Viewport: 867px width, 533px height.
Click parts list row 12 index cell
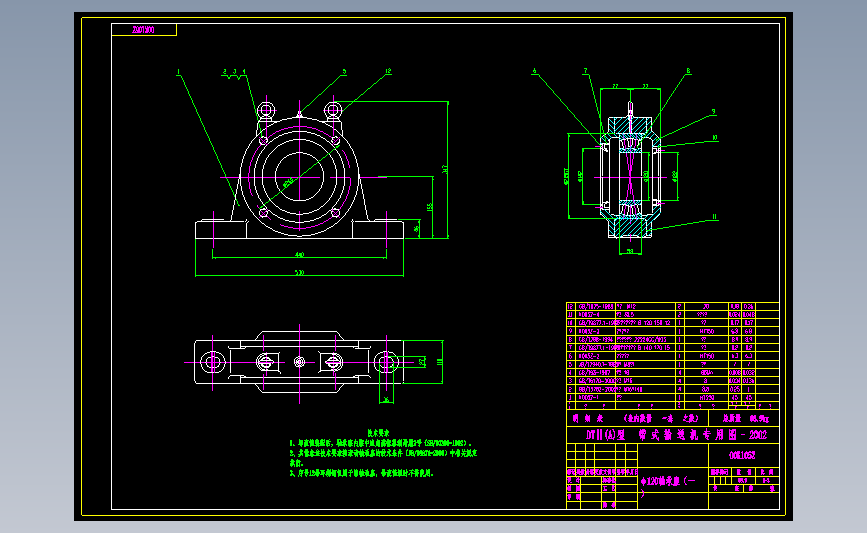(571, 306)
